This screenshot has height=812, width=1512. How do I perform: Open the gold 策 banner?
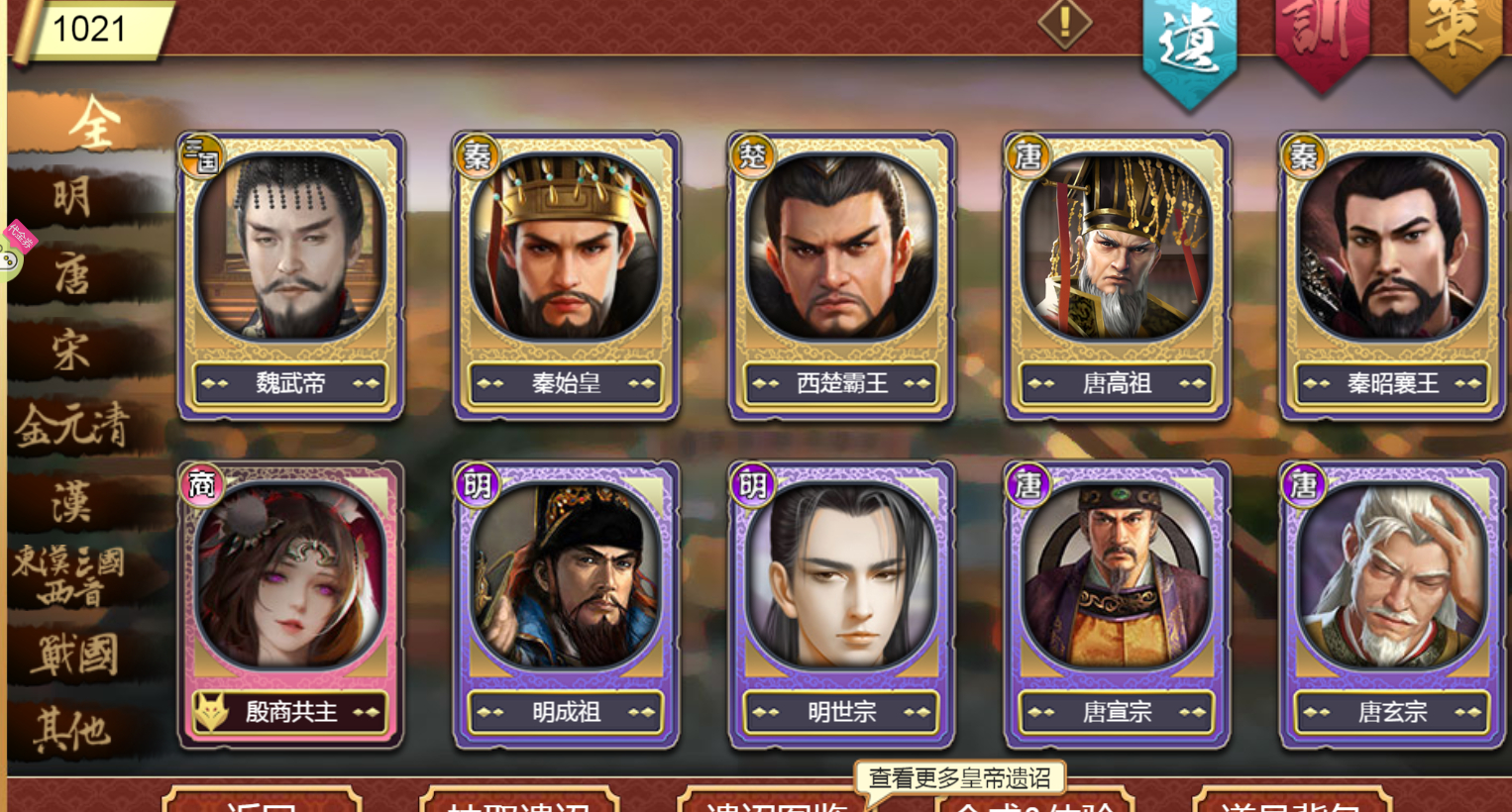(1455, 40)
